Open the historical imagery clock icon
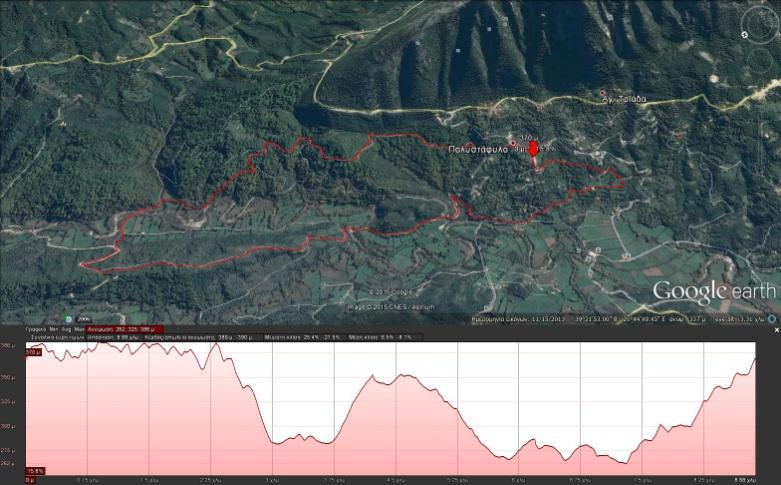The width and height of the screenshot is (781, 485). pos(68,319)
